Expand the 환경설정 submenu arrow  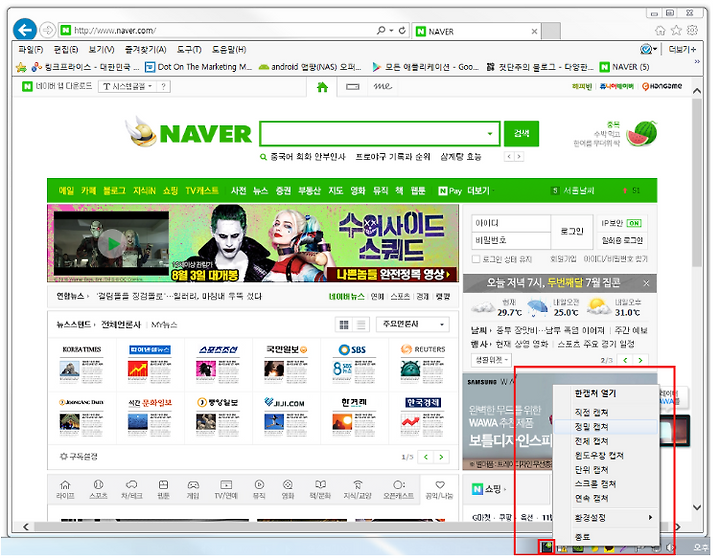650,518
